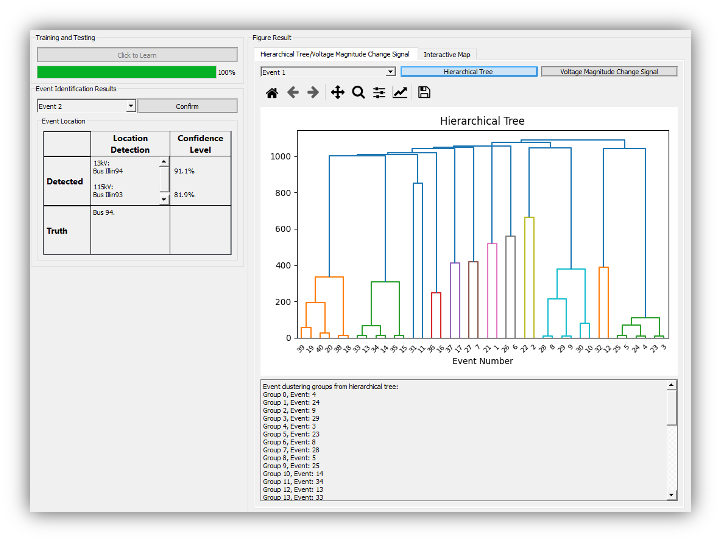722x542 pixels.
Task: Click the Hierarchical Tree button
Action: click(x=468, y=72)
